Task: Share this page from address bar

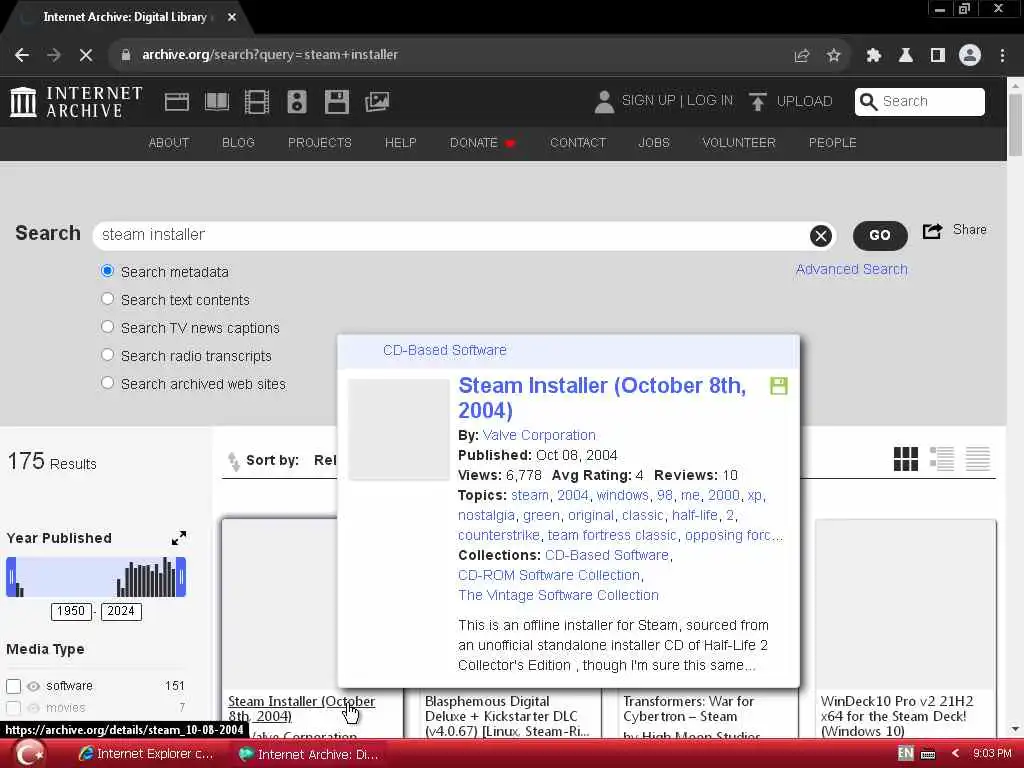Action: (802, 56)
